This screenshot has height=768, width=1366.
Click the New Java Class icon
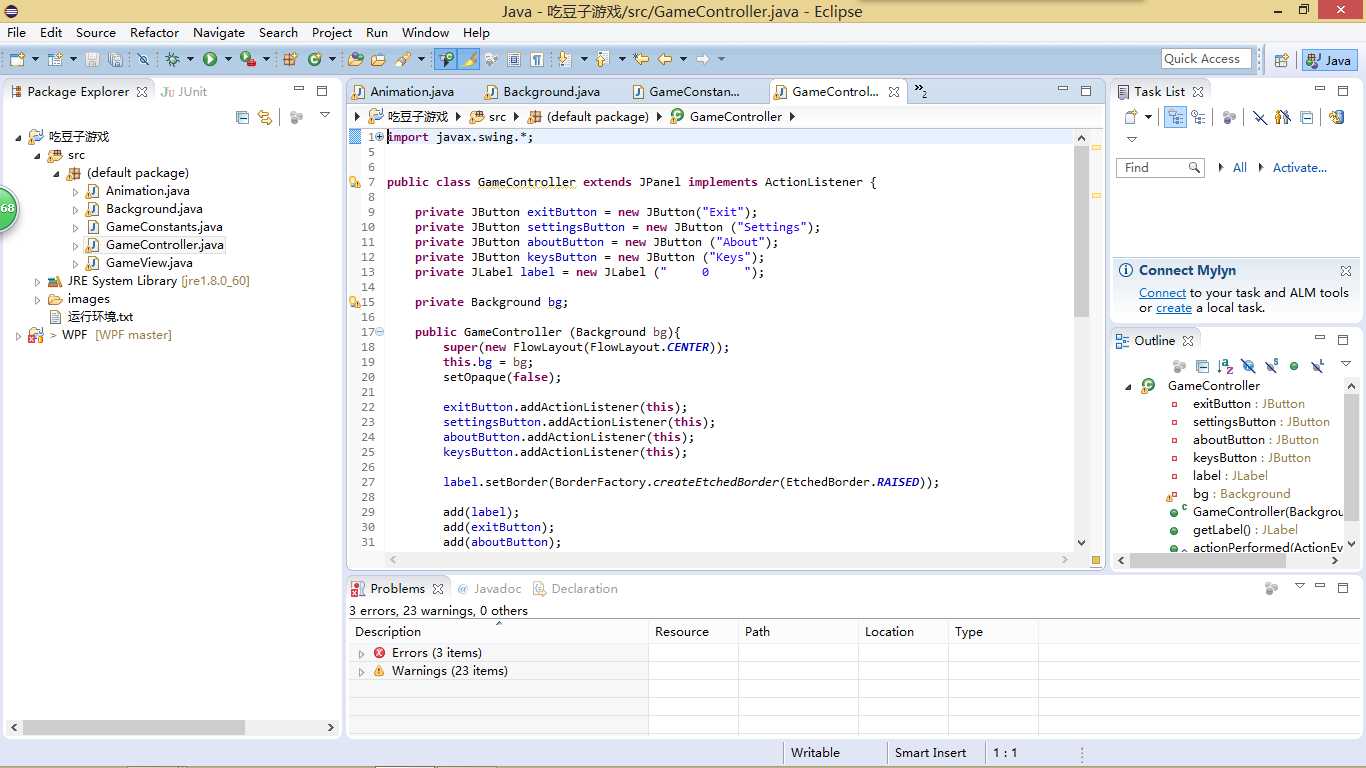pyautogui.click(x=315, y=60)
